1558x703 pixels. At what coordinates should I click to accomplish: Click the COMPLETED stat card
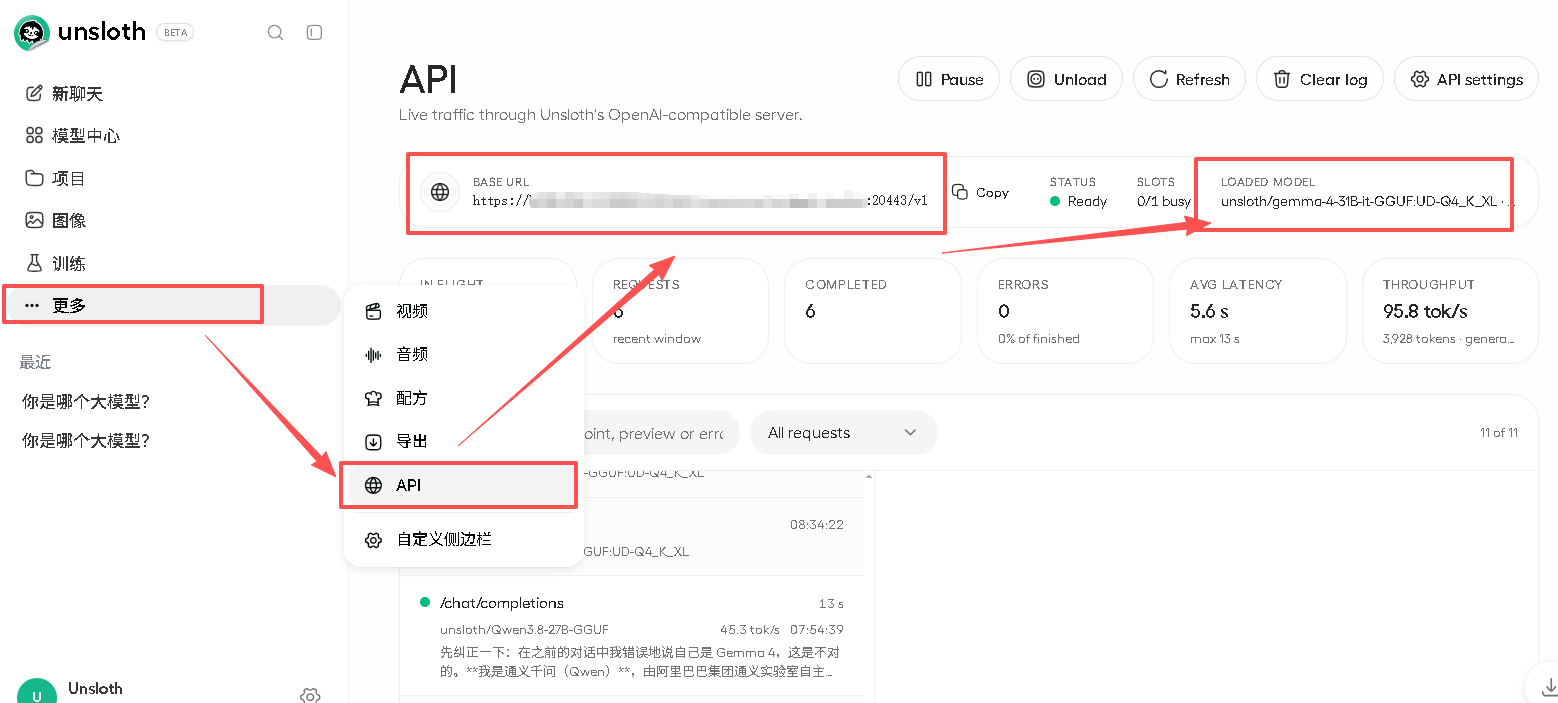coord(872,311)
